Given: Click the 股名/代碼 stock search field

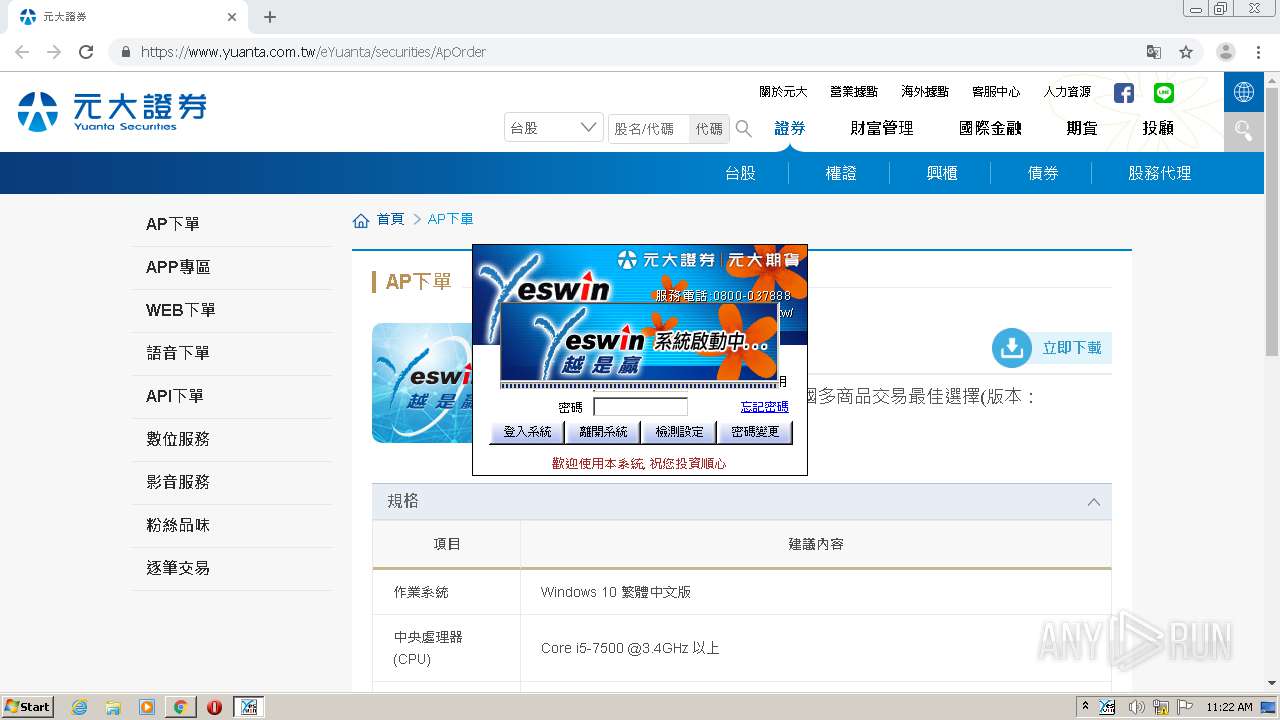Looking at the screenshot, I should (x=649, y=128).
